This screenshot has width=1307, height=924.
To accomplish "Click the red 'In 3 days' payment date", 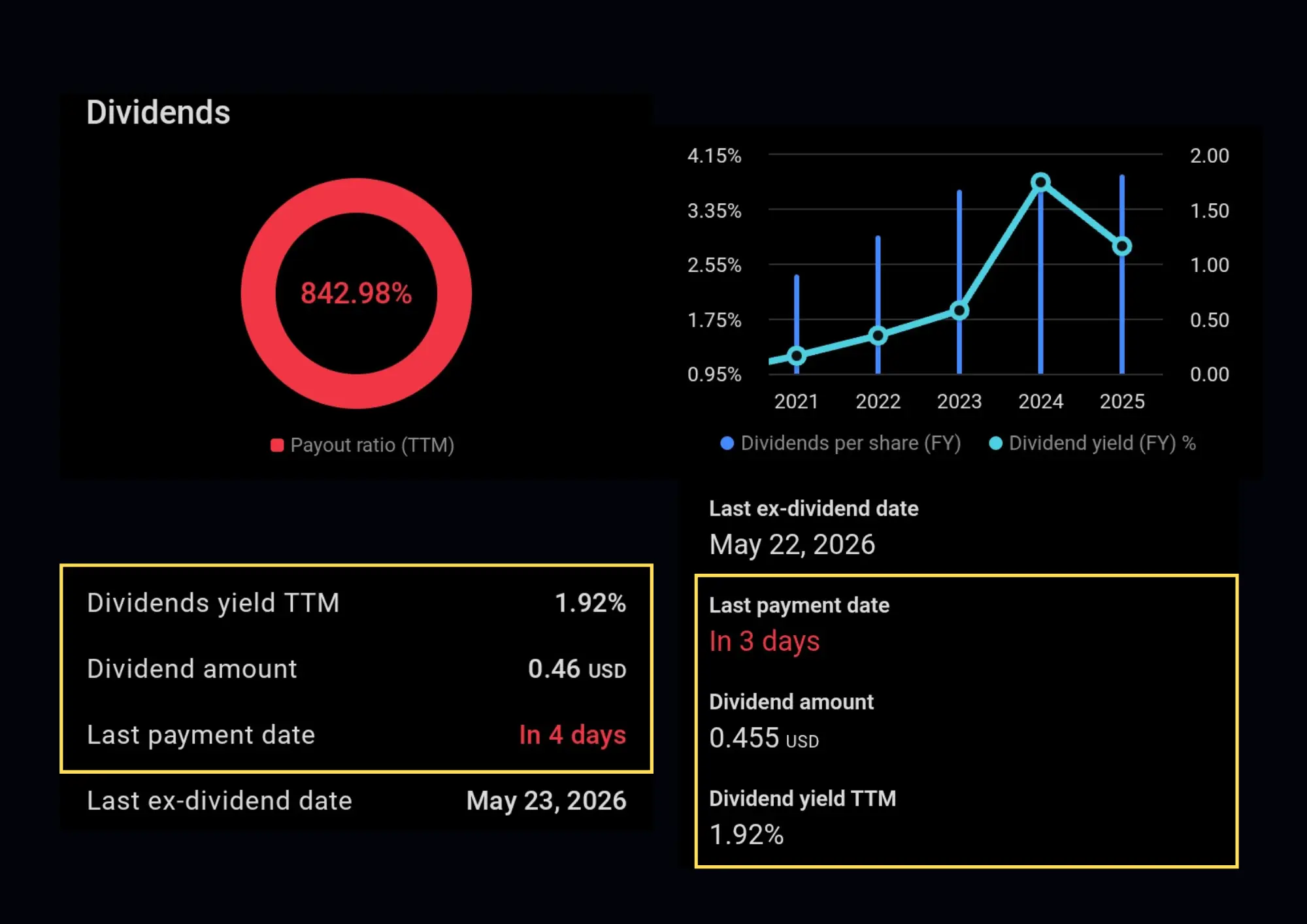I will pos(765,642).
